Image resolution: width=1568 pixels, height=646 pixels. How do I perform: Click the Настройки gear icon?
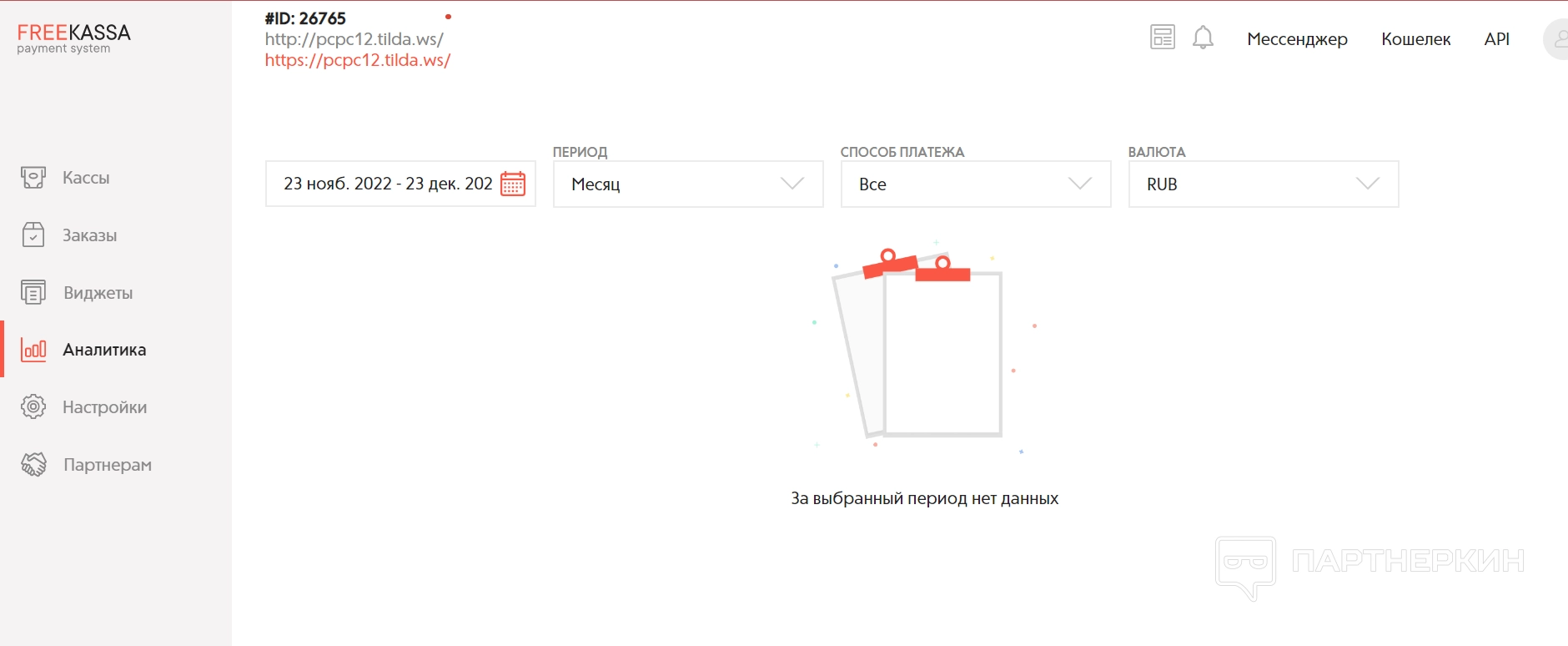33,407
